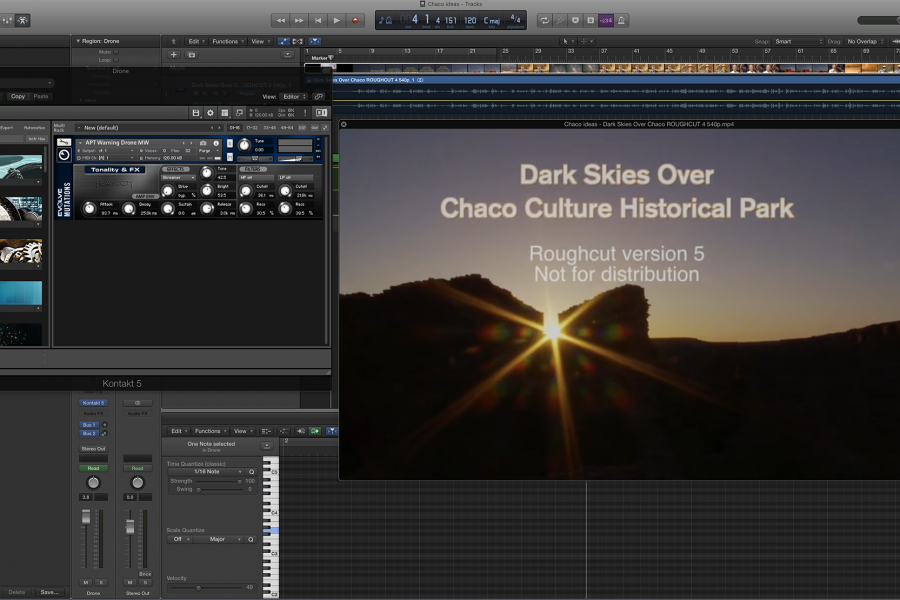This screenshot has height=600, width=900.
Task: Toggle Cycle mode in the transport bar
Action: (x=544, y=20)
